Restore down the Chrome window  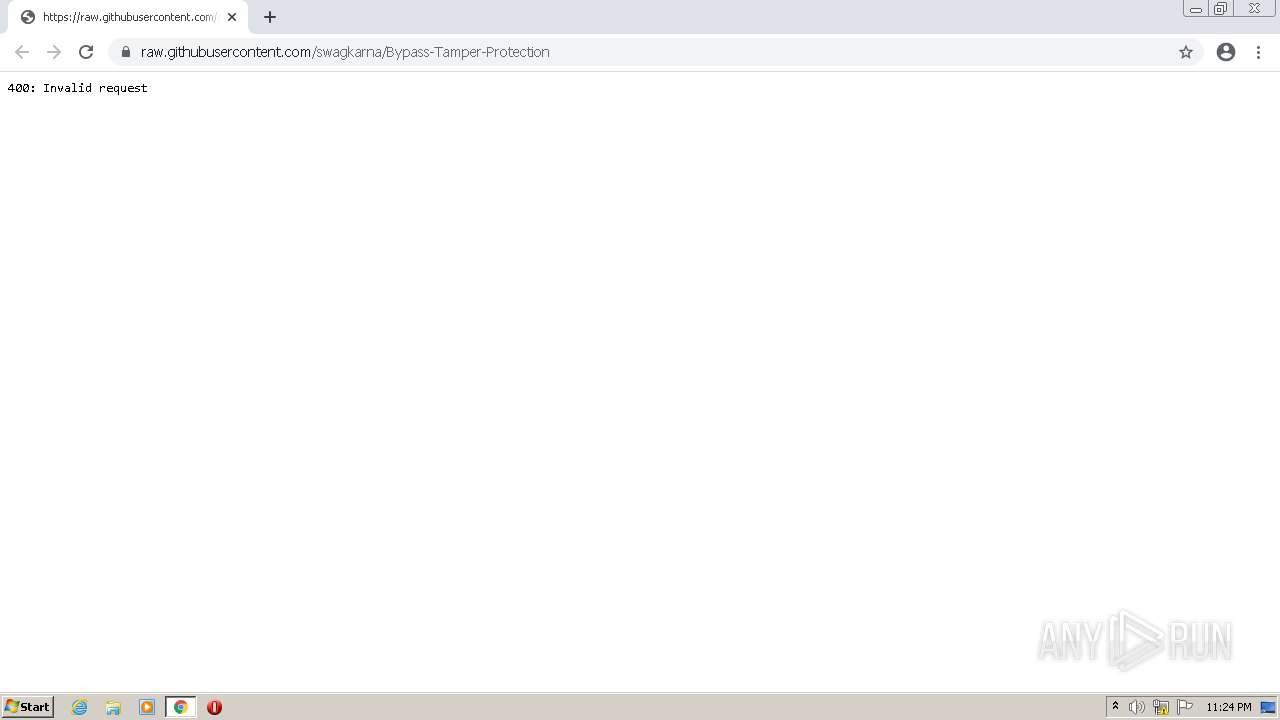(1221, 9)
